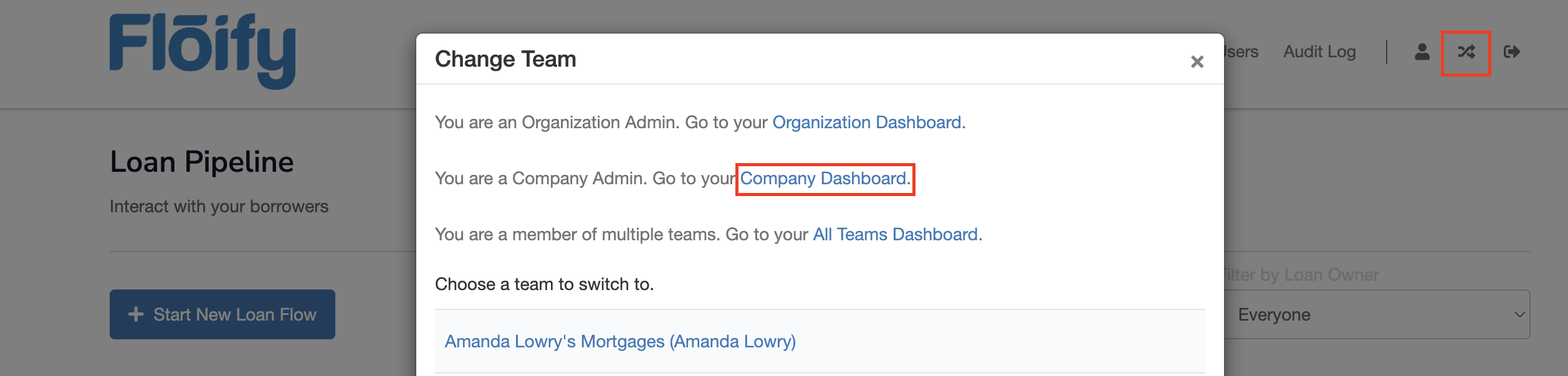
Task: Open the Everyone loan owner dropdown
Action: click(1371, 315)
